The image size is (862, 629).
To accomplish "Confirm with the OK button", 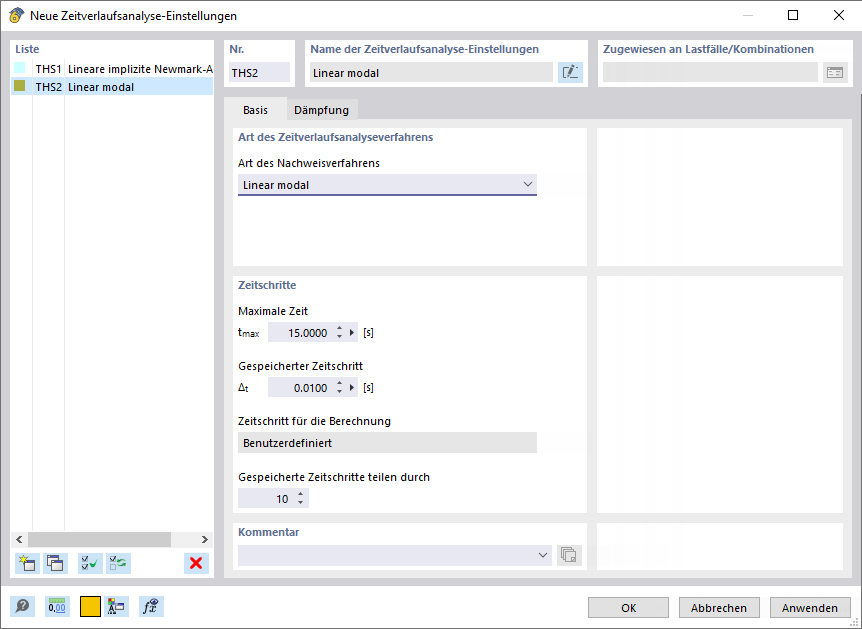I will (628, 608).
